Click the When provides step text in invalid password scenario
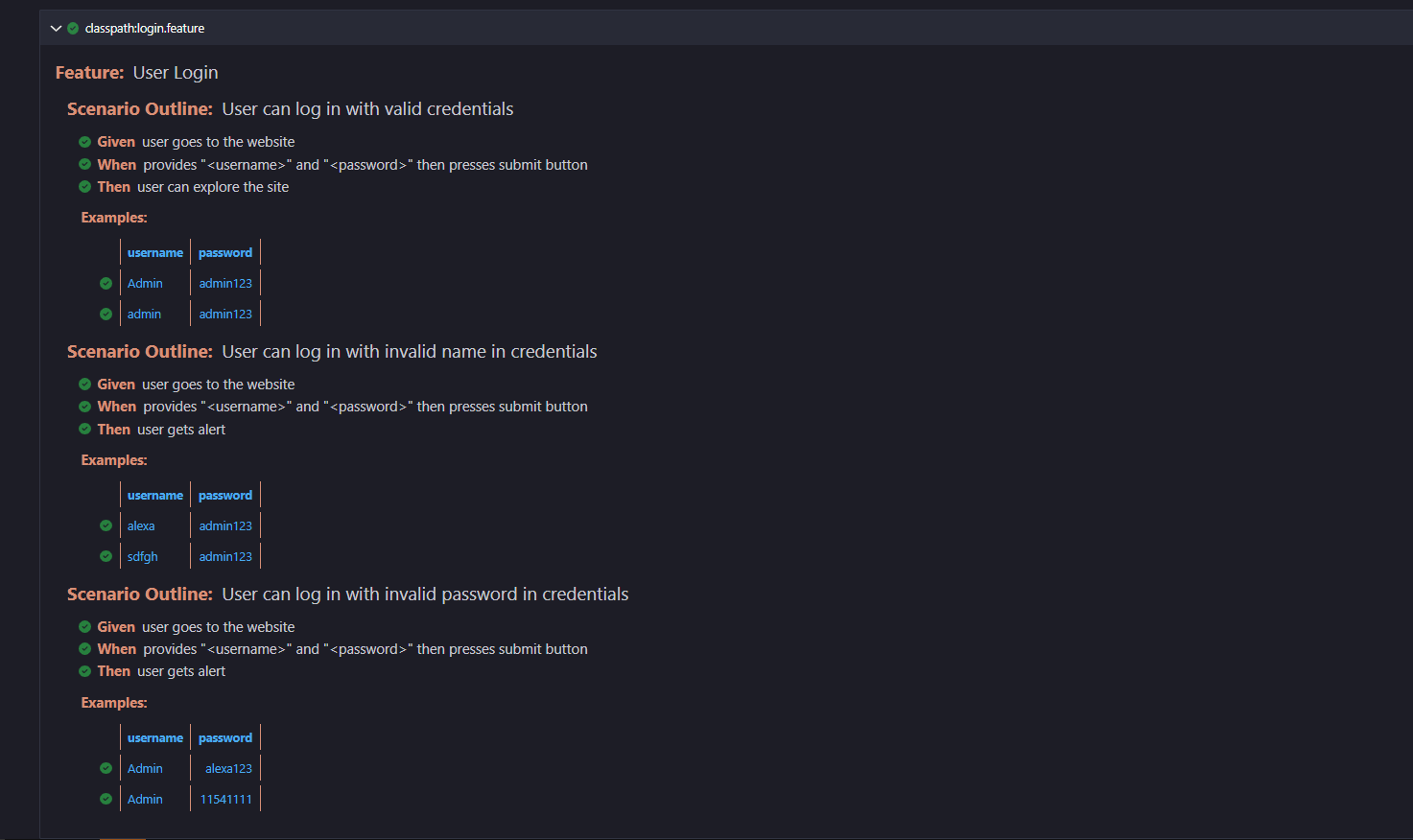Screen dimensions: 1413x840 (365, 649)
